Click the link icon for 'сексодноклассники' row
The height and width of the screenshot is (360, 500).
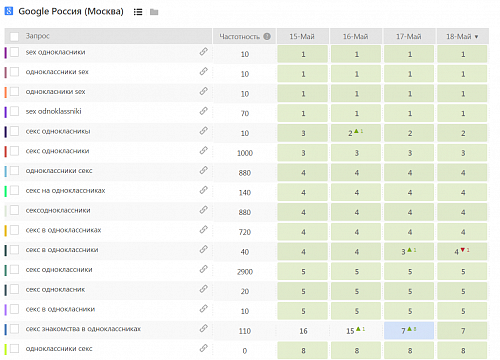pyautogui.click(x=204, y=210)
